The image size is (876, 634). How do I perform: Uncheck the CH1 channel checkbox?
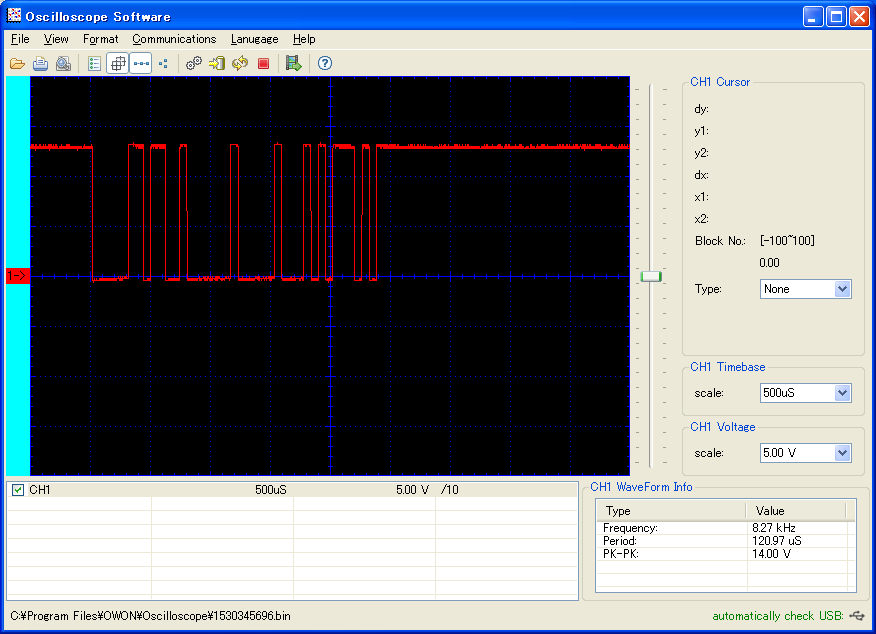18,490
